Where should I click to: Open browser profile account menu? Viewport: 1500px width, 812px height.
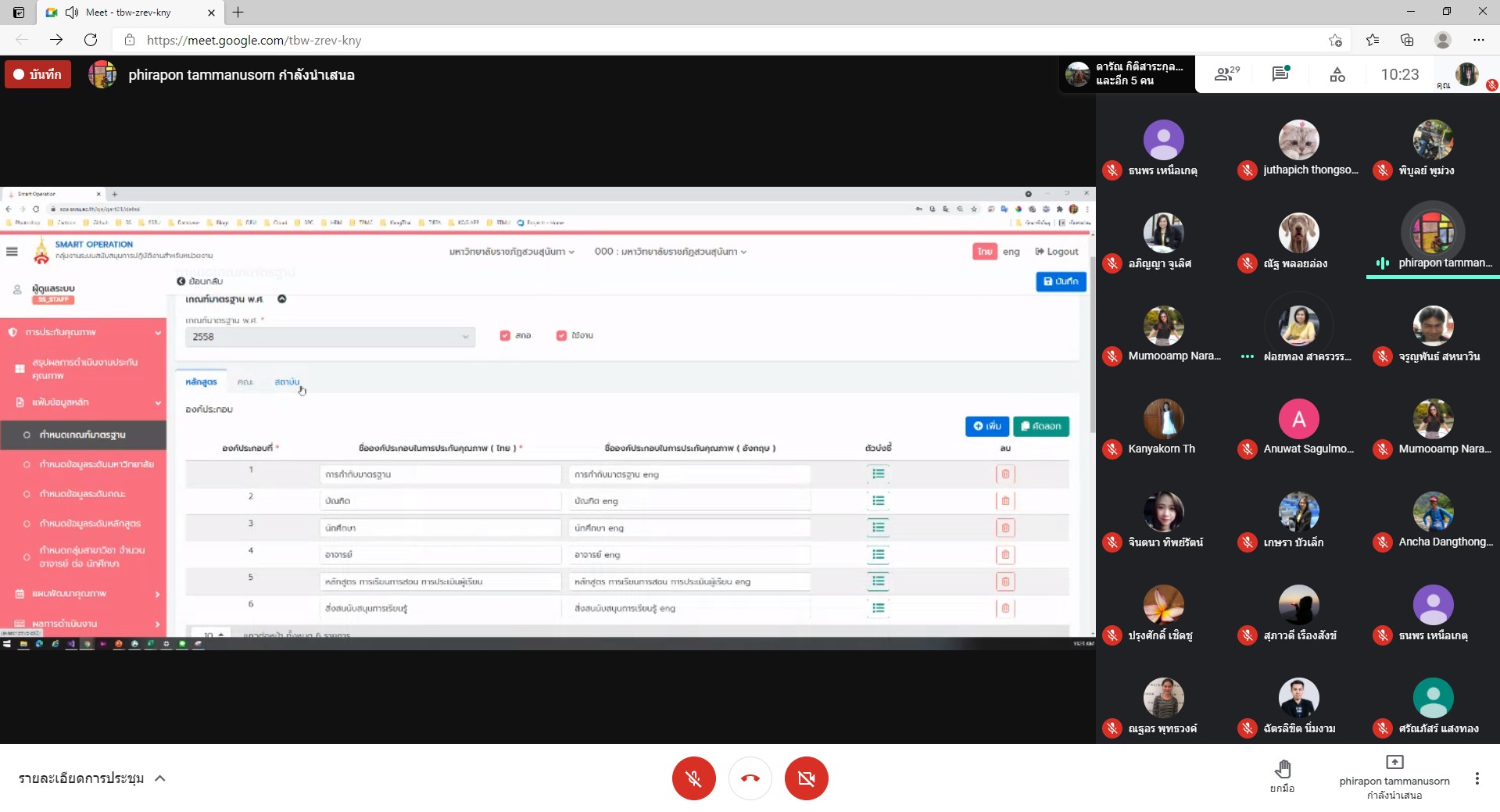(1443, 40)
